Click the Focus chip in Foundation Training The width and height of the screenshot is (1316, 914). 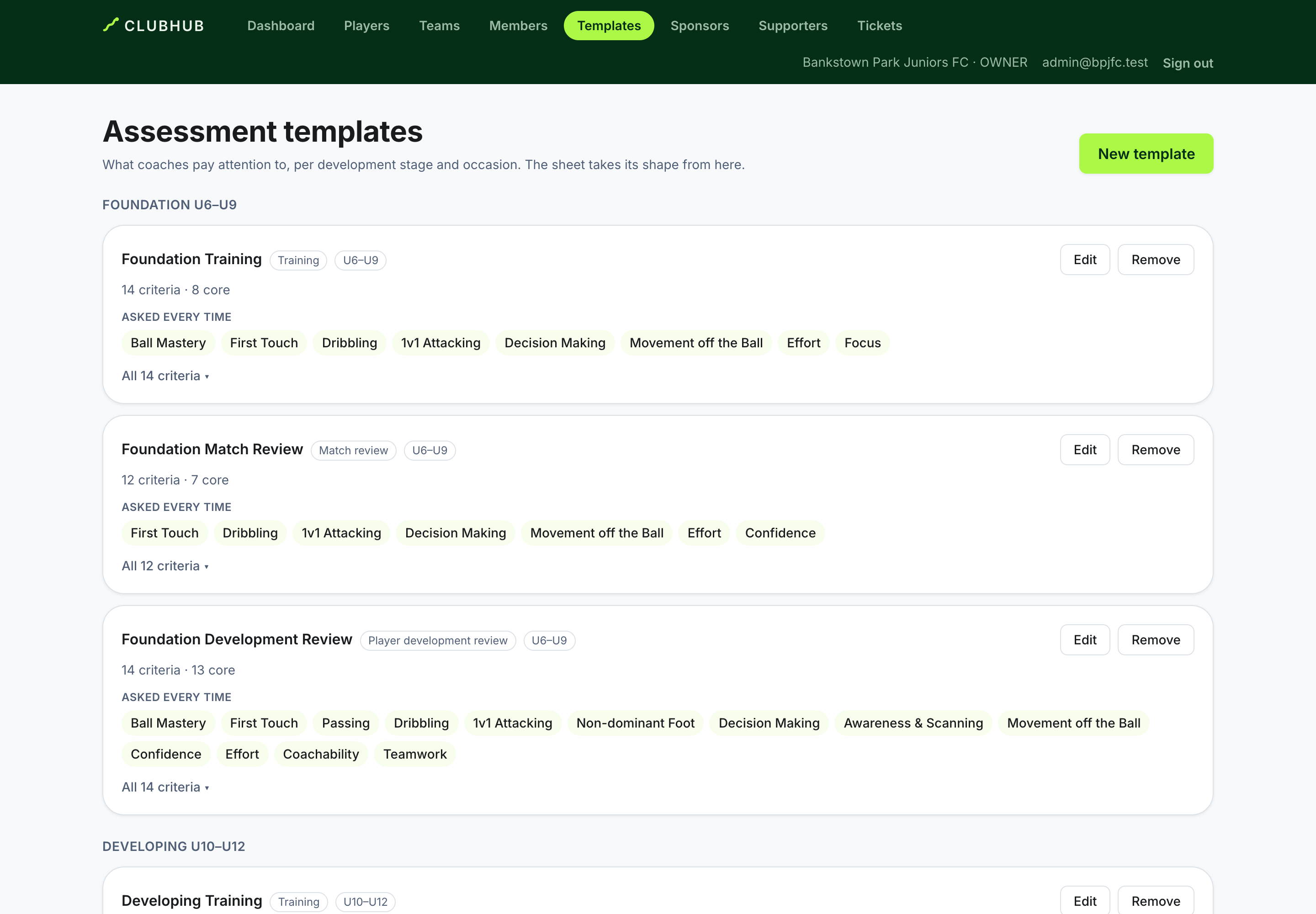point(862,342)
